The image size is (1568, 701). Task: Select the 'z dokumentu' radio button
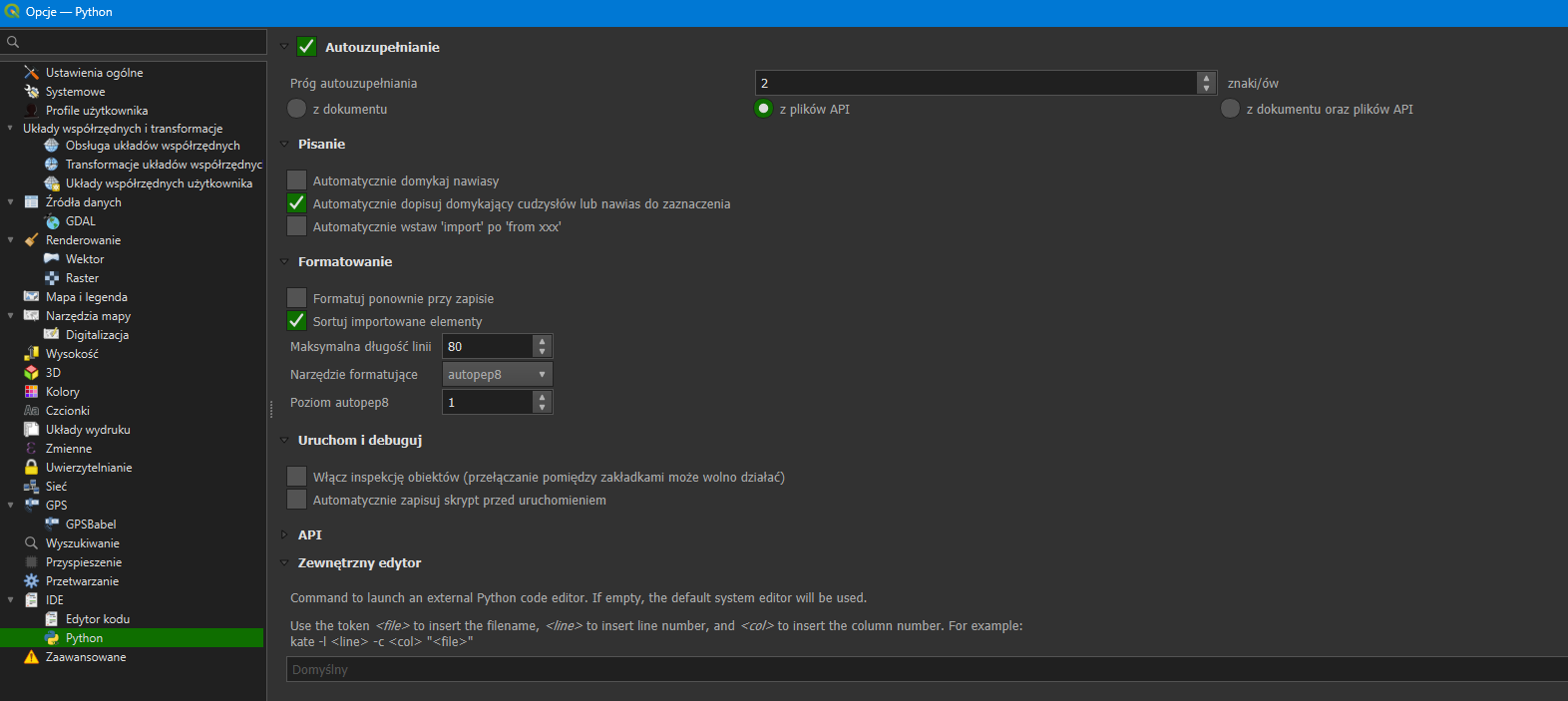297,109
